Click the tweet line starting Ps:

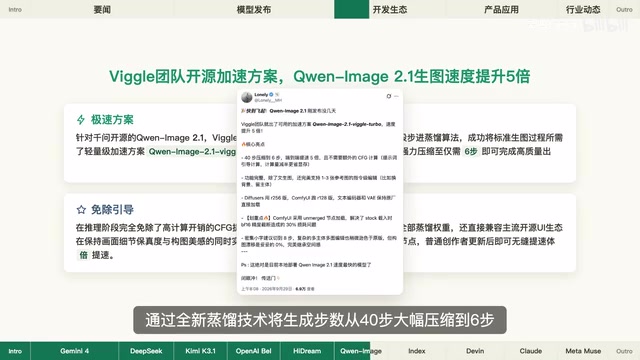pos(306,265)
